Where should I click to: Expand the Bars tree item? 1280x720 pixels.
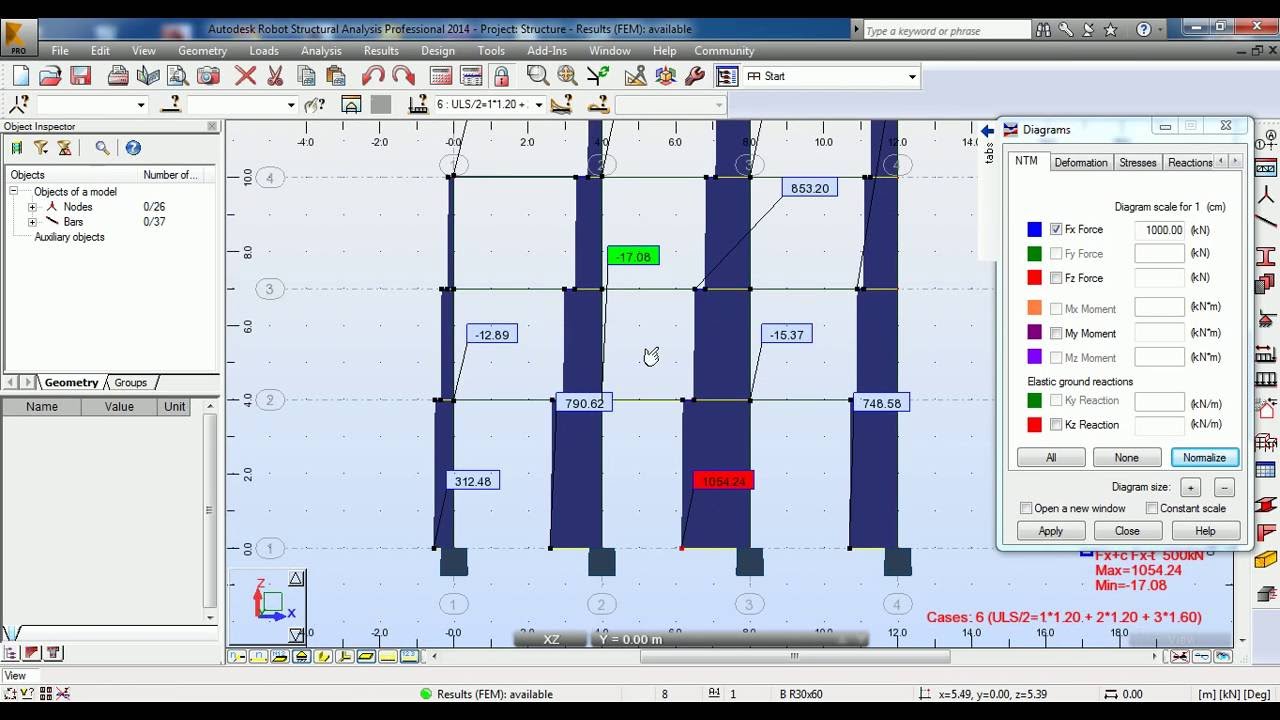(x=32, y=222)
